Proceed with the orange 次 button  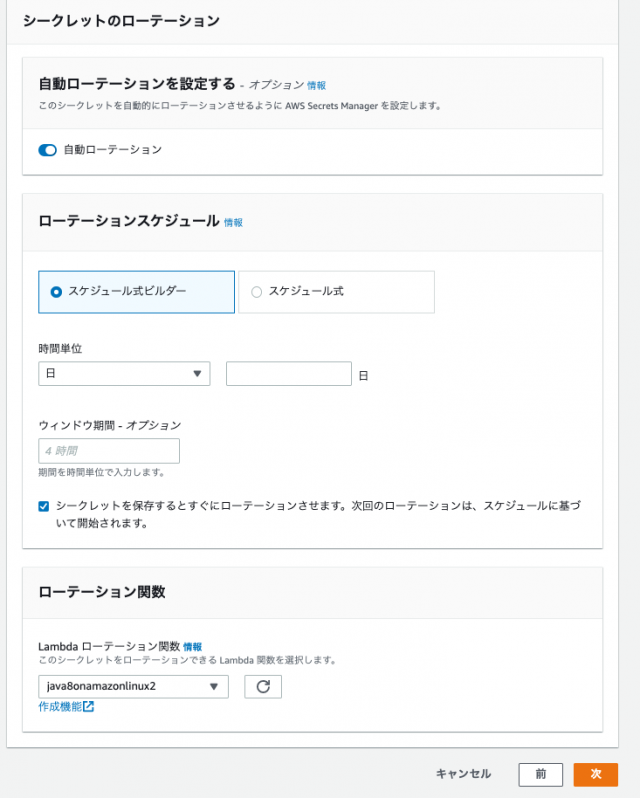pyautogui.click(x=596, y=775)
